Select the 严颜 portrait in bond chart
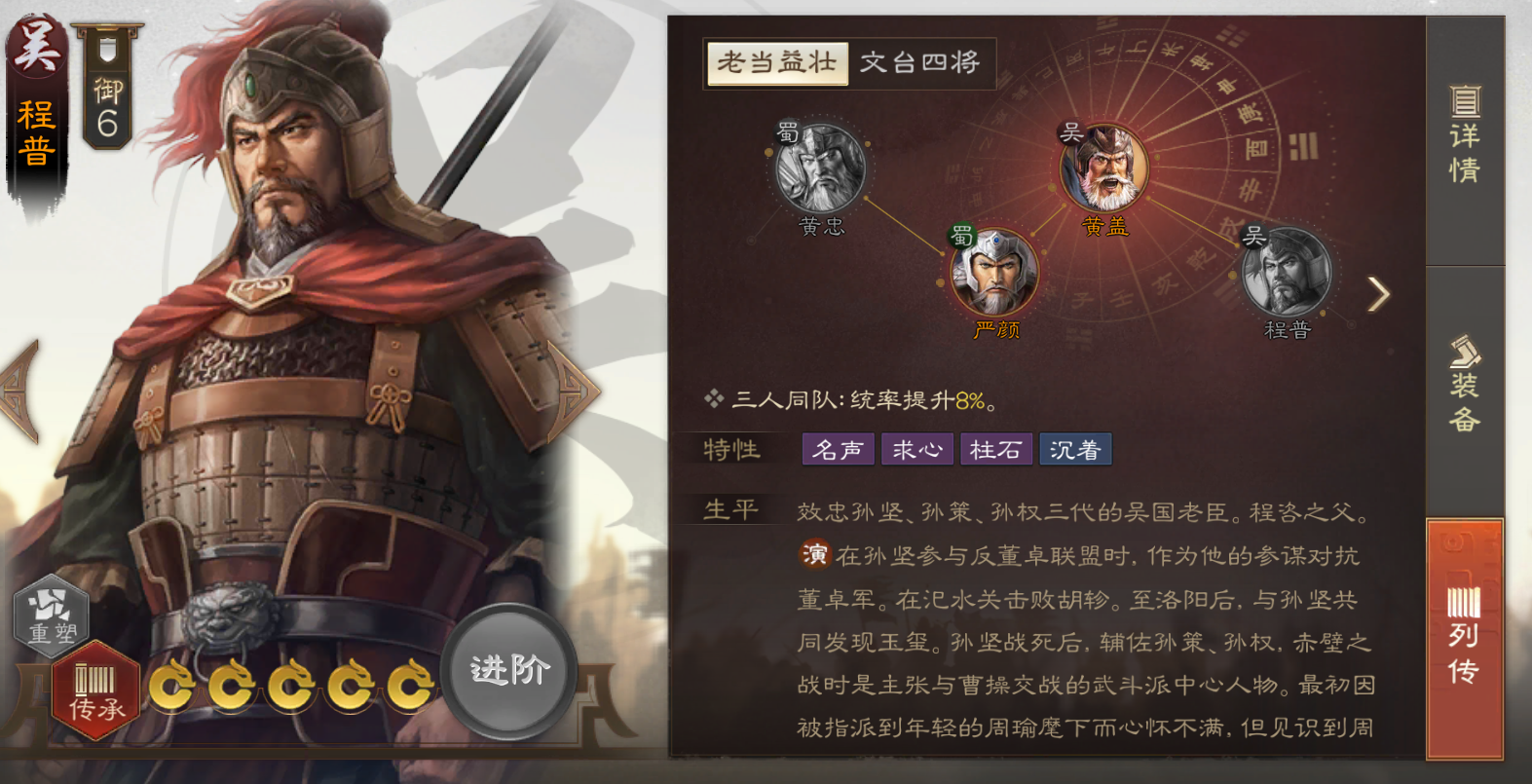1532x784 pixels. pyautogui.click(x=994, y=272)
